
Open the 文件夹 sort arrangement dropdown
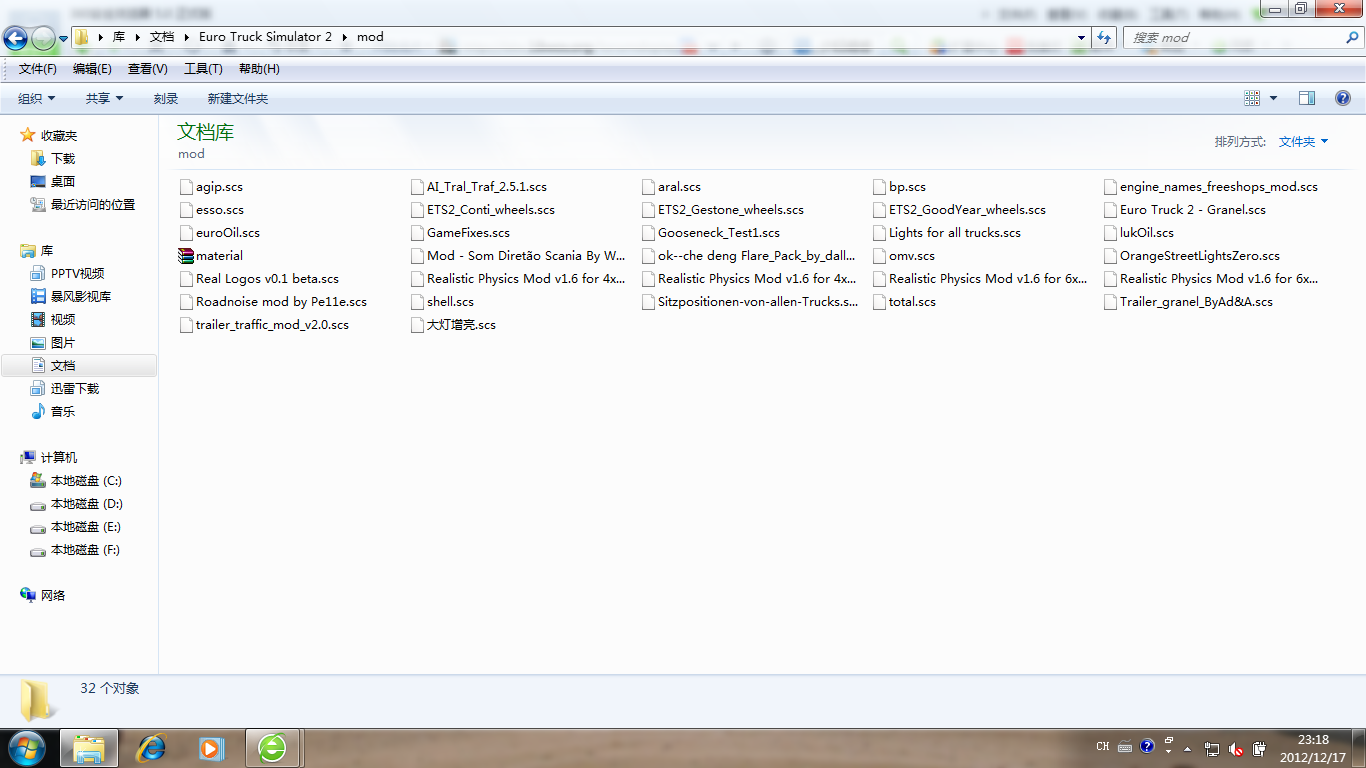click(x=1303, y=142)
